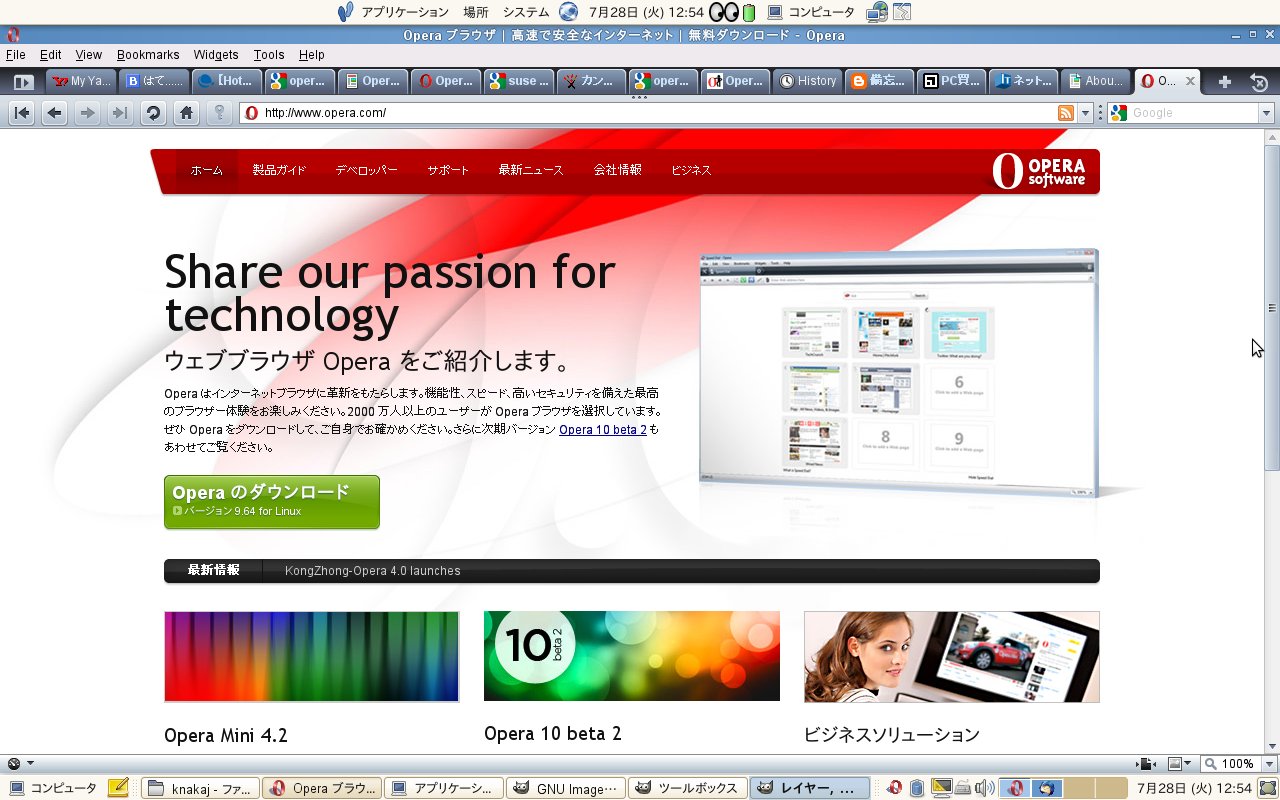Viewport: 1280px width, 800px height.
Task: Switch to the PC買... tab
Action: pyautogui.click(x=952, y=81)
